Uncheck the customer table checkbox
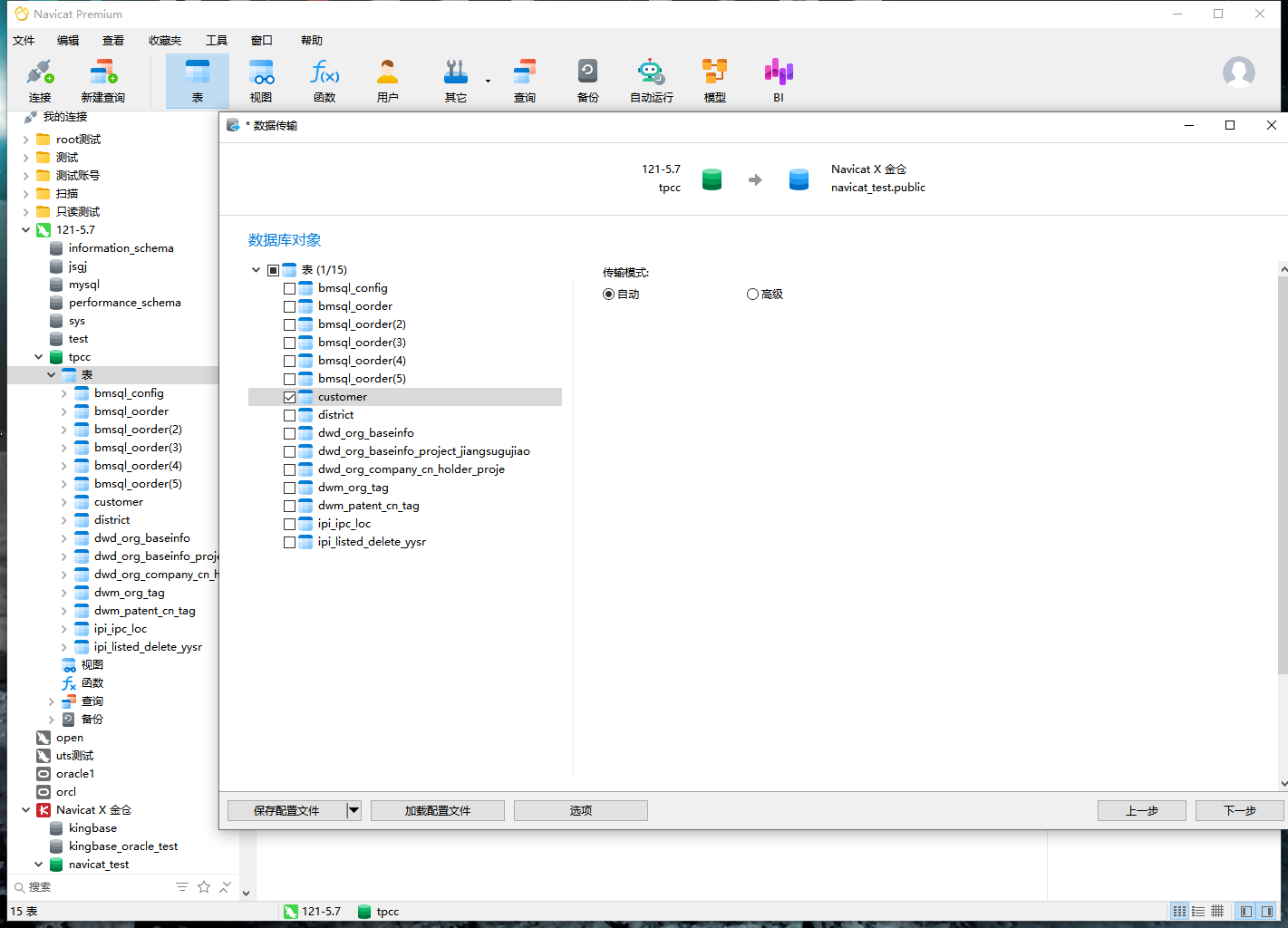 (290, 397)
